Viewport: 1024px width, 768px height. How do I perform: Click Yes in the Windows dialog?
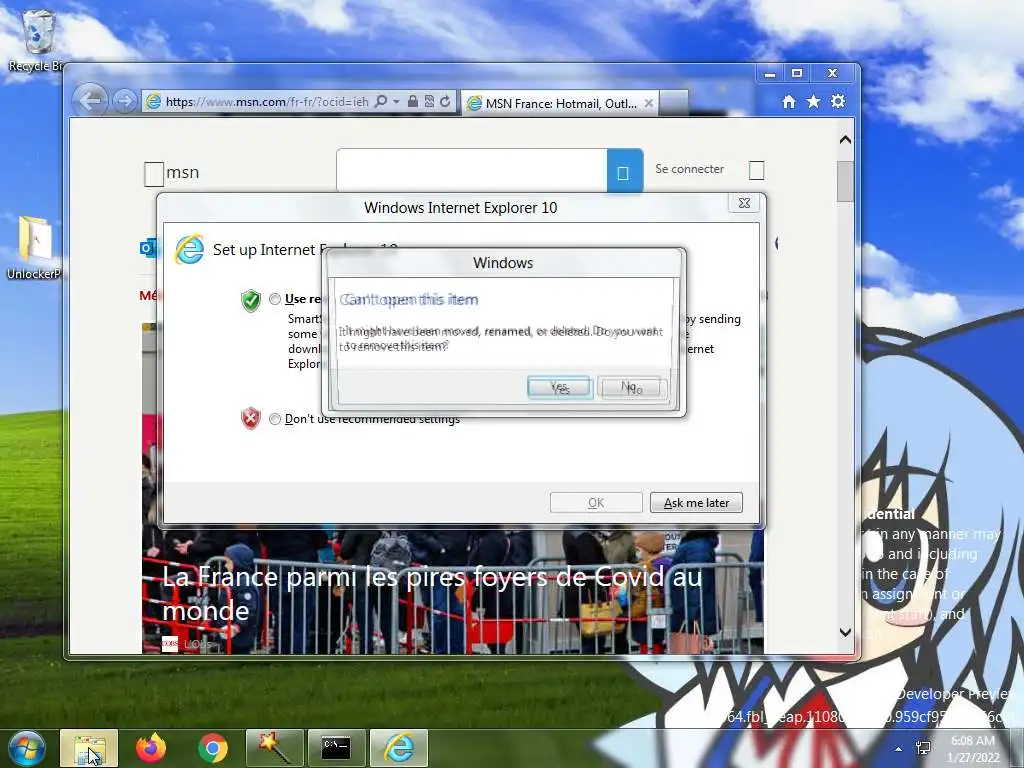(x=560, y=388)
